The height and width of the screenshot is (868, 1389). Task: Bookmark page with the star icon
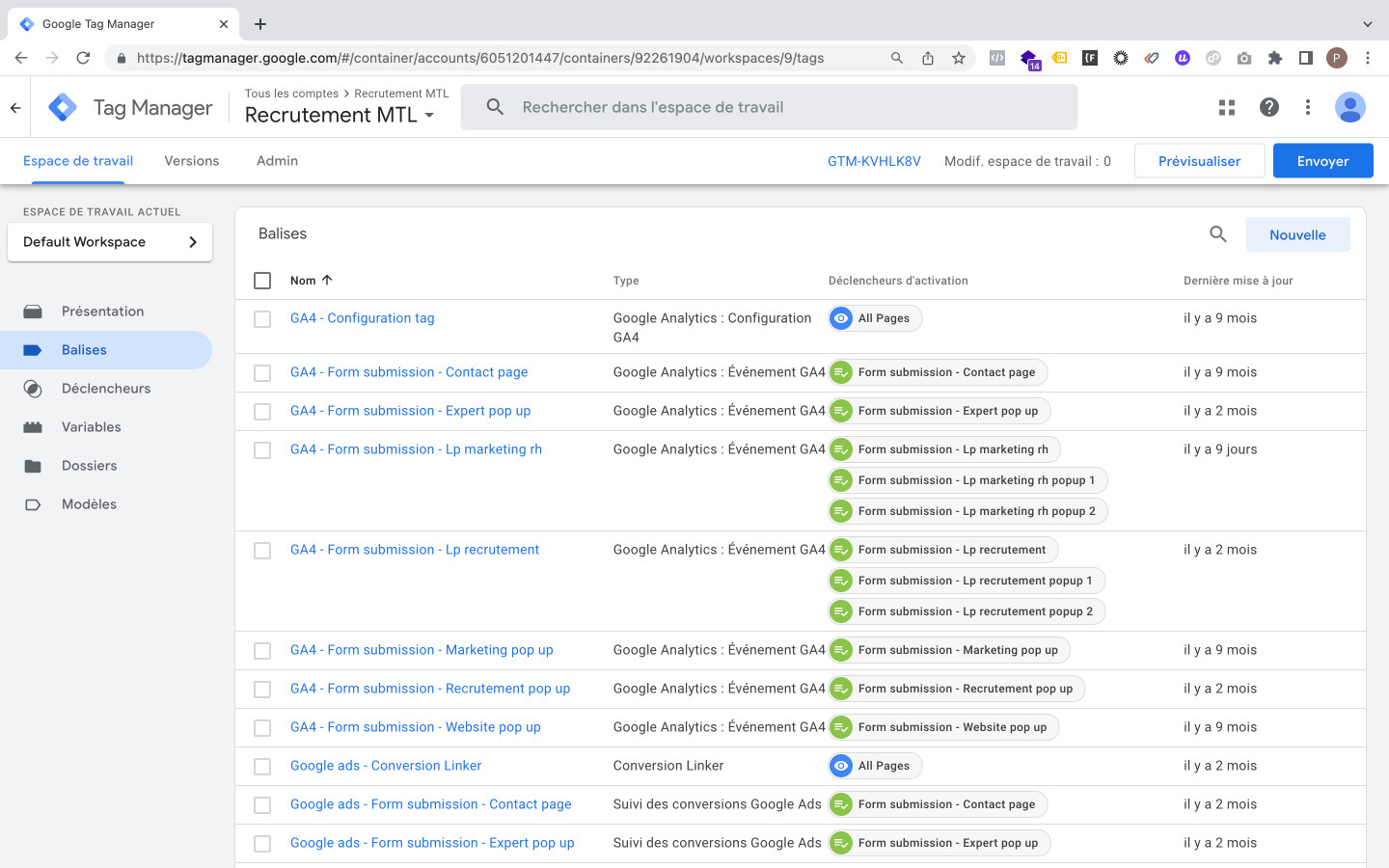click(x=959, y=58)
